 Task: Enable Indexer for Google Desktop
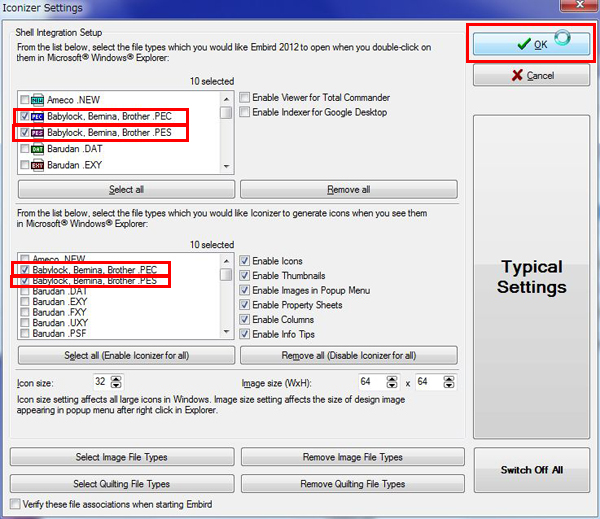click(245, 112)
